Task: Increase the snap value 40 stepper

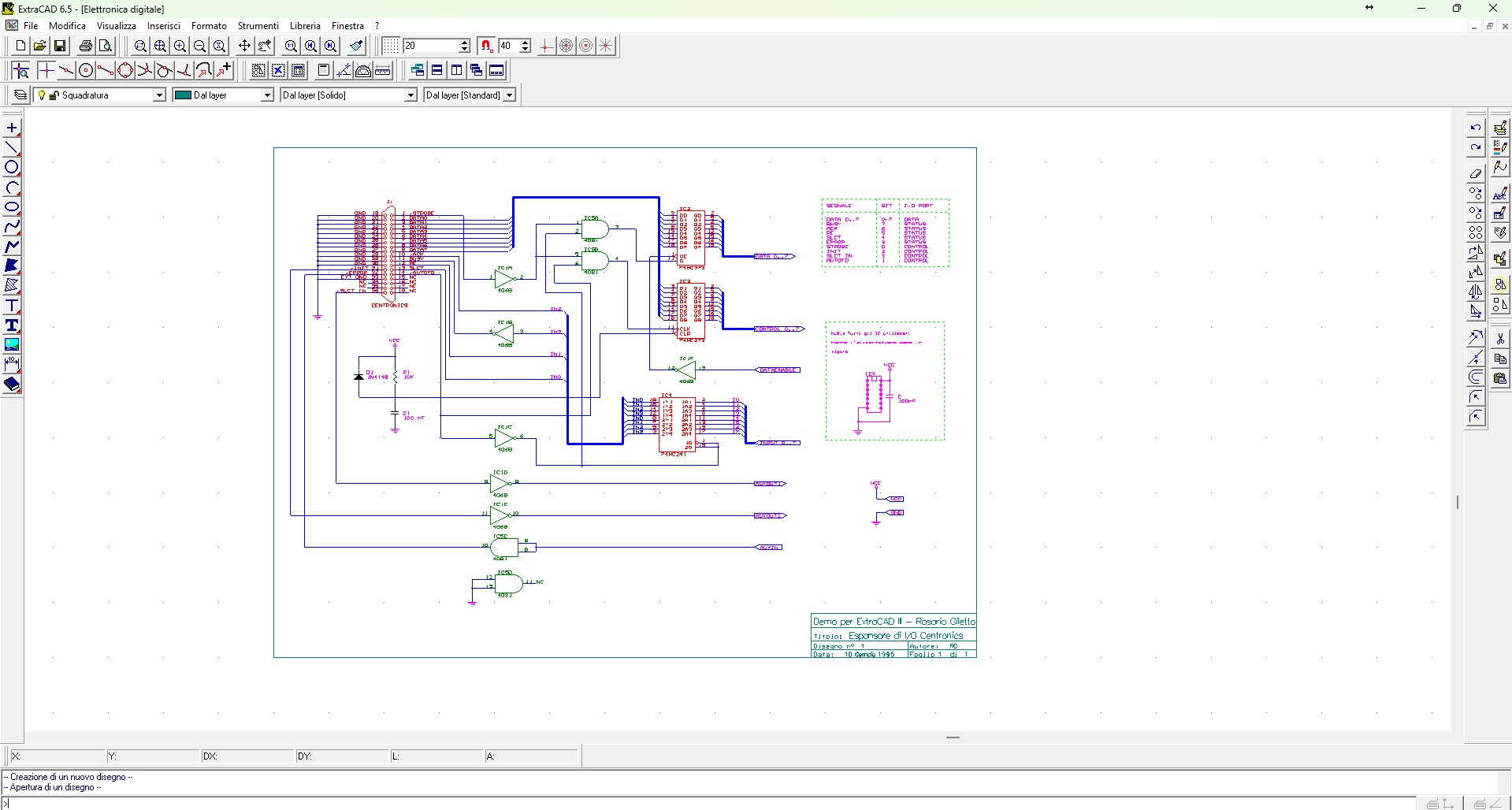Action: click(525, 43)
